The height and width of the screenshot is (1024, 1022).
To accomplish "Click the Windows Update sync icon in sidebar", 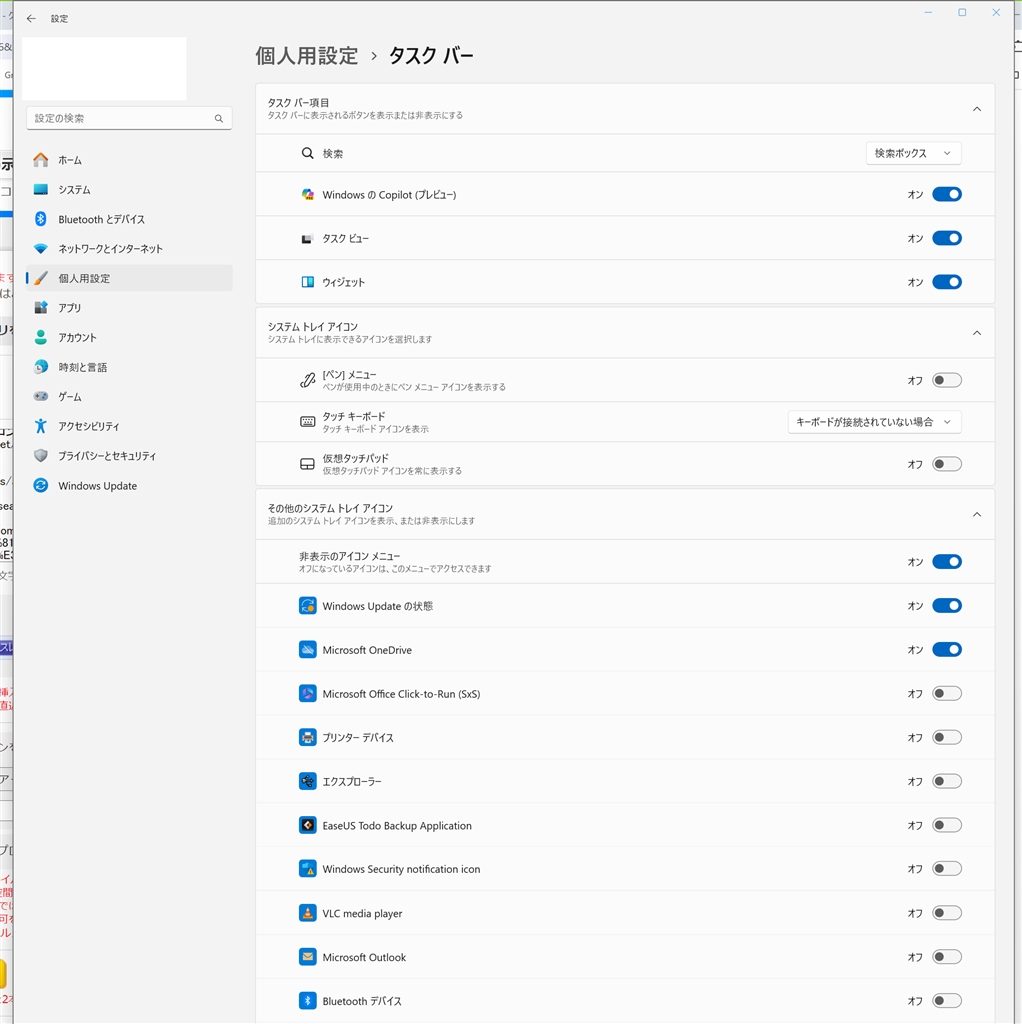I will point(40,485).
